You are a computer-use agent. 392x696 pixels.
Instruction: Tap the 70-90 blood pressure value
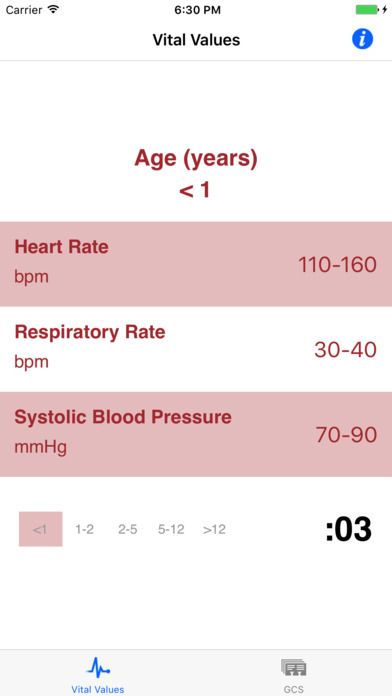346,435
